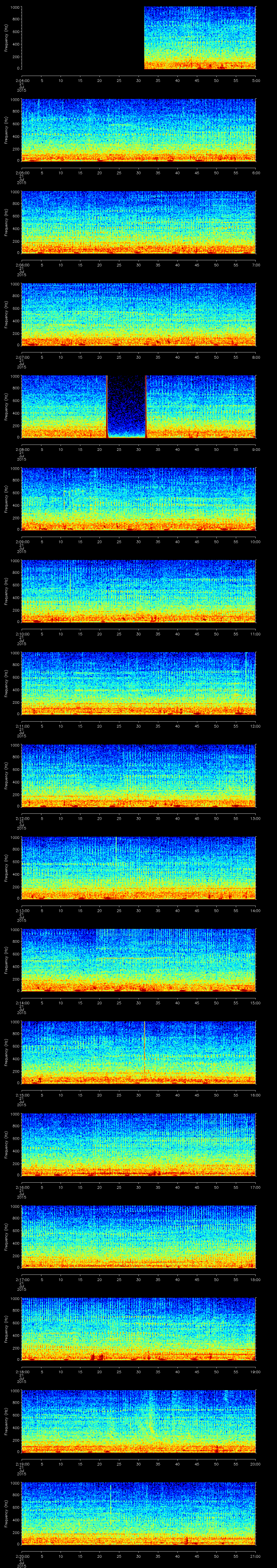
Task: Click the spectrogram panel starting at 2:13:00
Action: click(x=139, y=868)
